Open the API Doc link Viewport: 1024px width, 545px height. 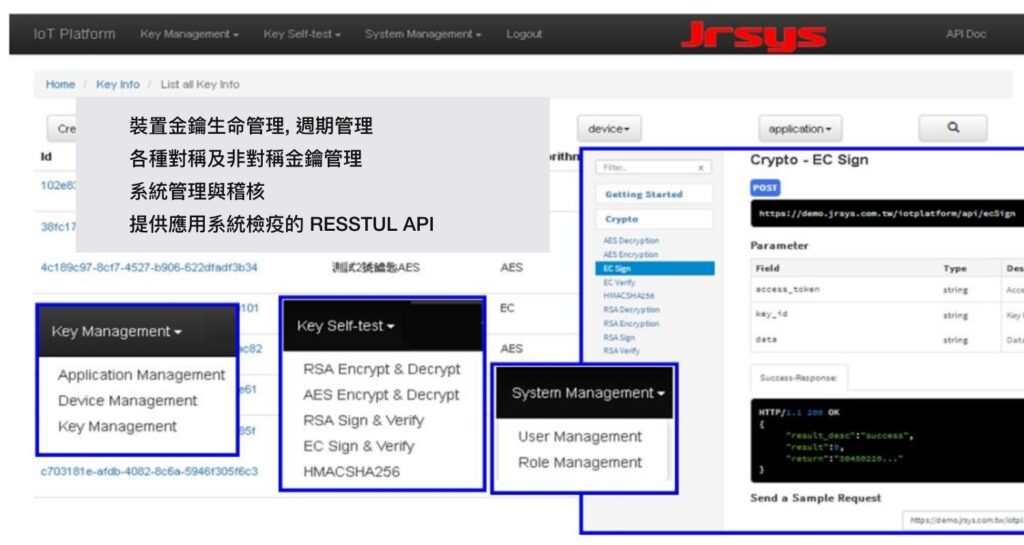click(966, 34)
